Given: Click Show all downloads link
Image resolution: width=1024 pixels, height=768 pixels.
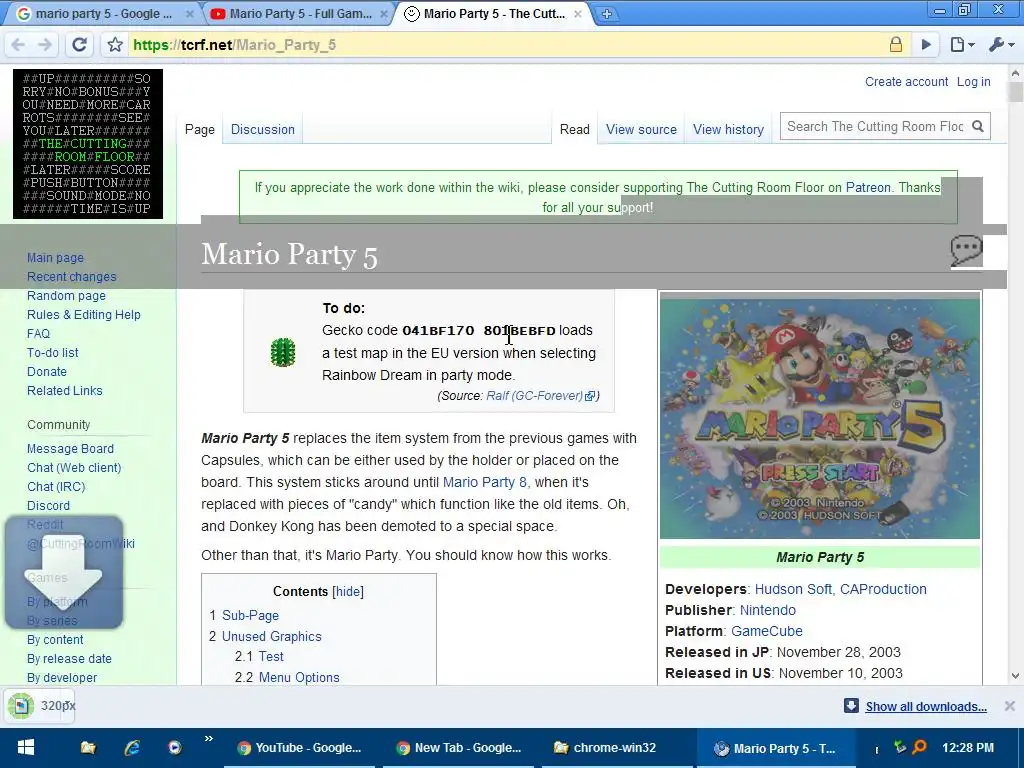Looking at the screenshot, I should pos(926,707).
